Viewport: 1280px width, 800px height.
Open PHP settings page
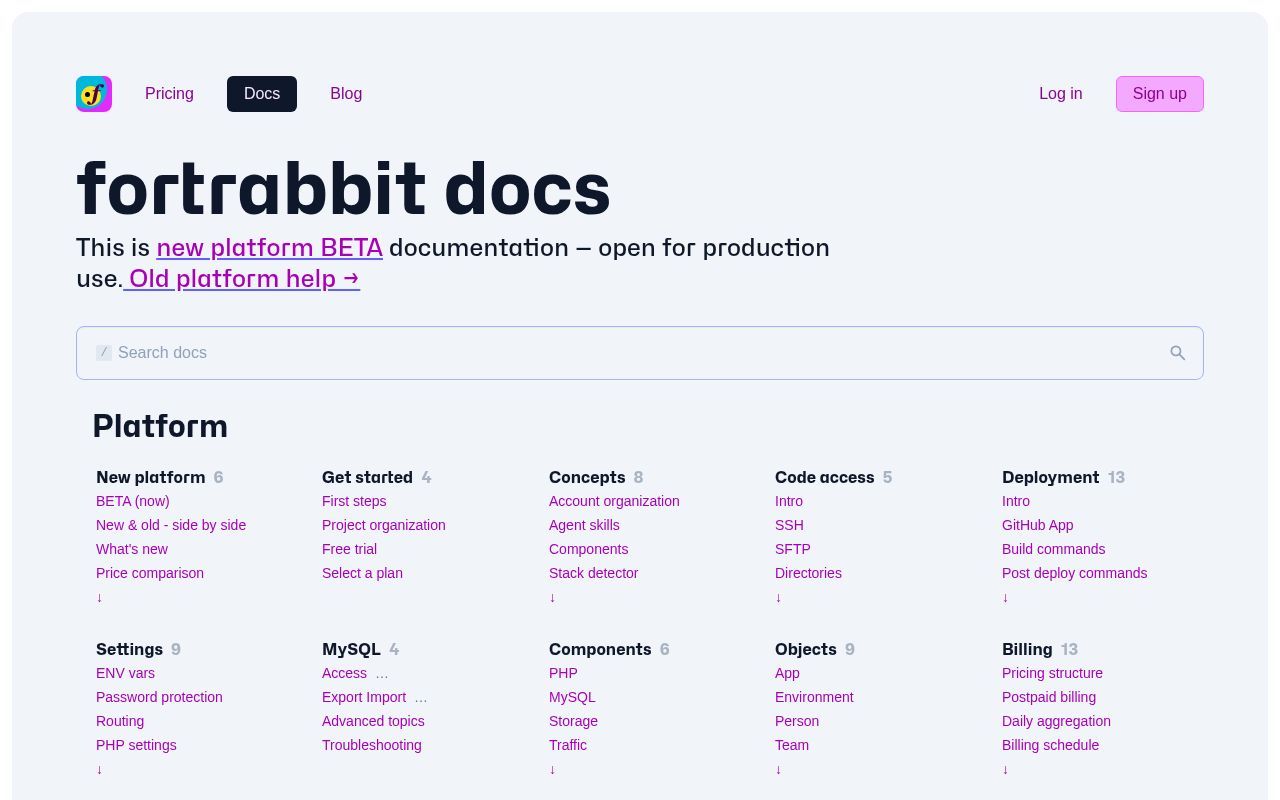pos(136,745)
